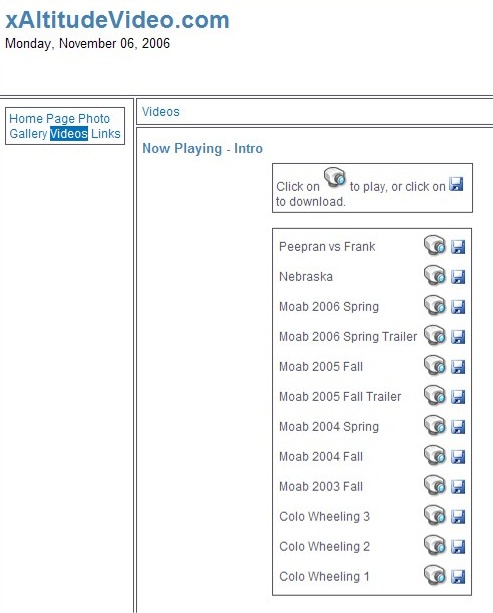
Task: Open the Home Page link
Action: (42, 118)
